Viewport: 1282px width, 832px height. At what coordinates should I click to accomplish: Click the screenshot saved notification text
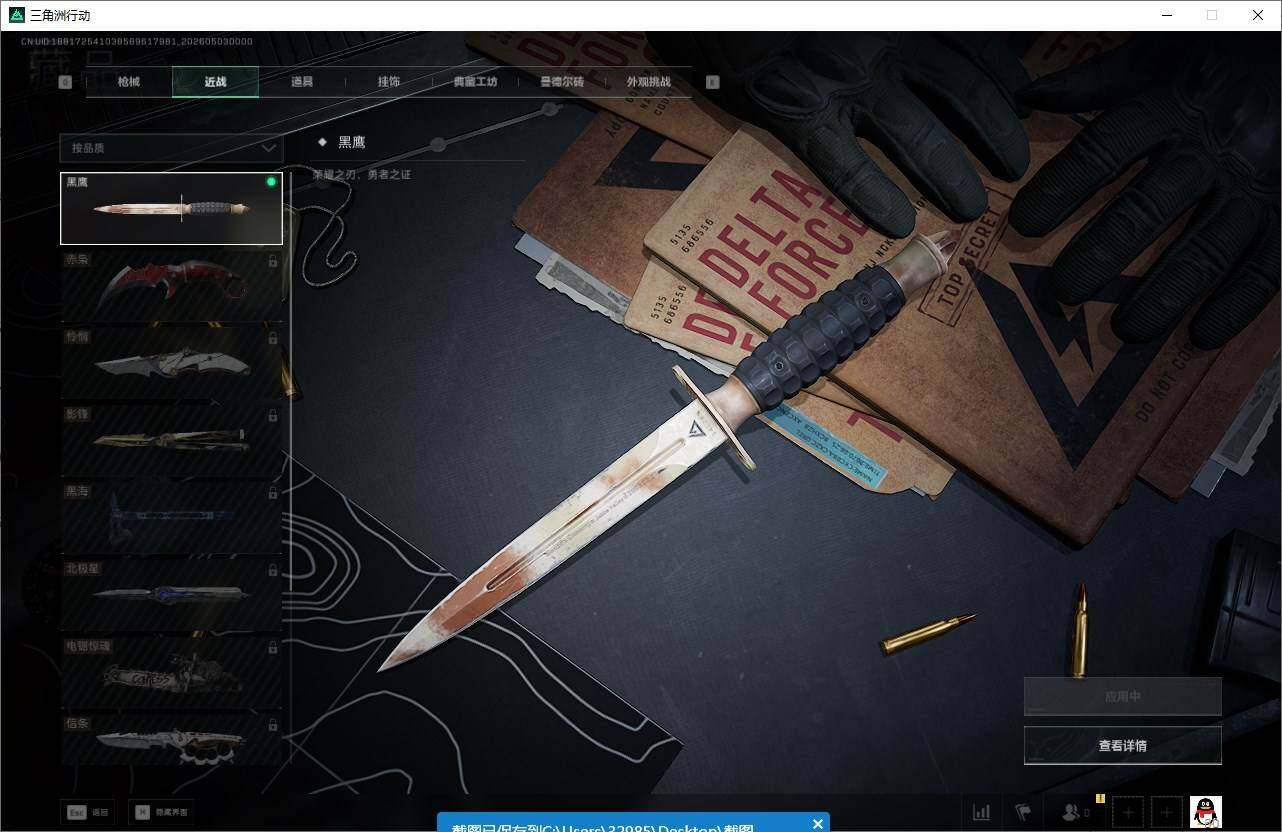(x=602, y=827)
